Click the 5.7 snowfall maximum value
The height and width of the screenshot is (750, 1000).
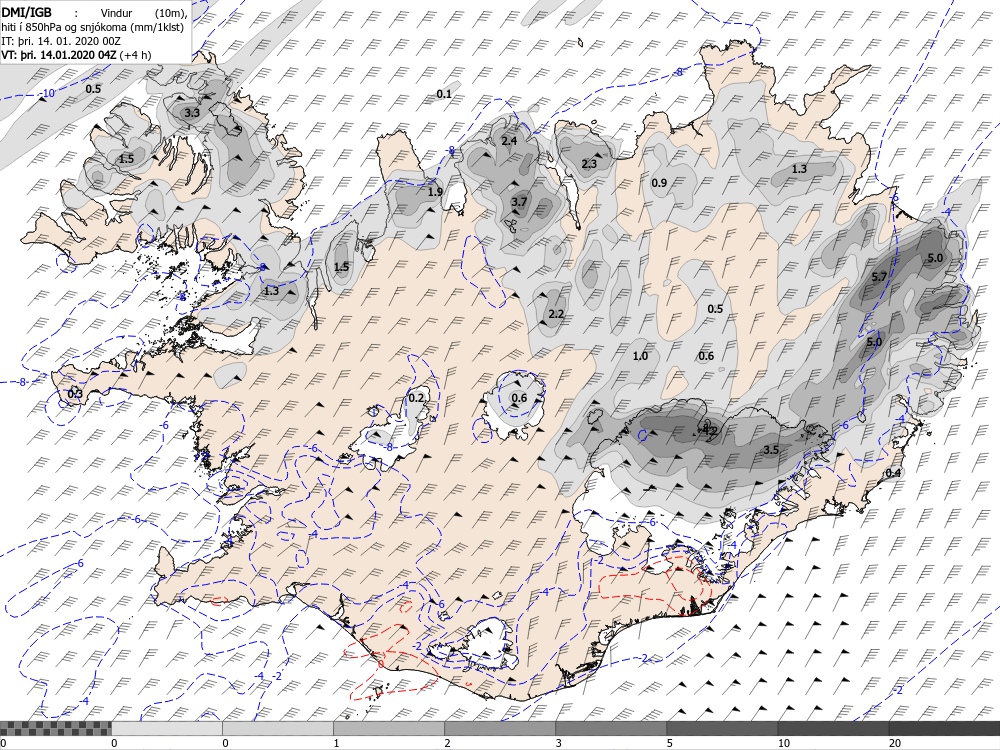879,276
